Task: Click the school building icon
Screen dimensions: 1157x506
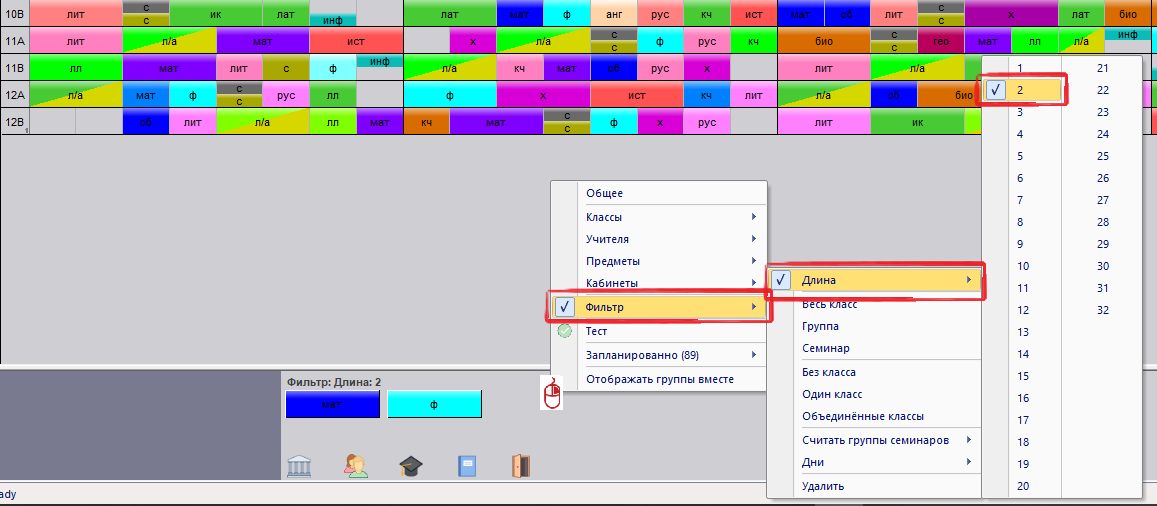Action: (299, 465)
